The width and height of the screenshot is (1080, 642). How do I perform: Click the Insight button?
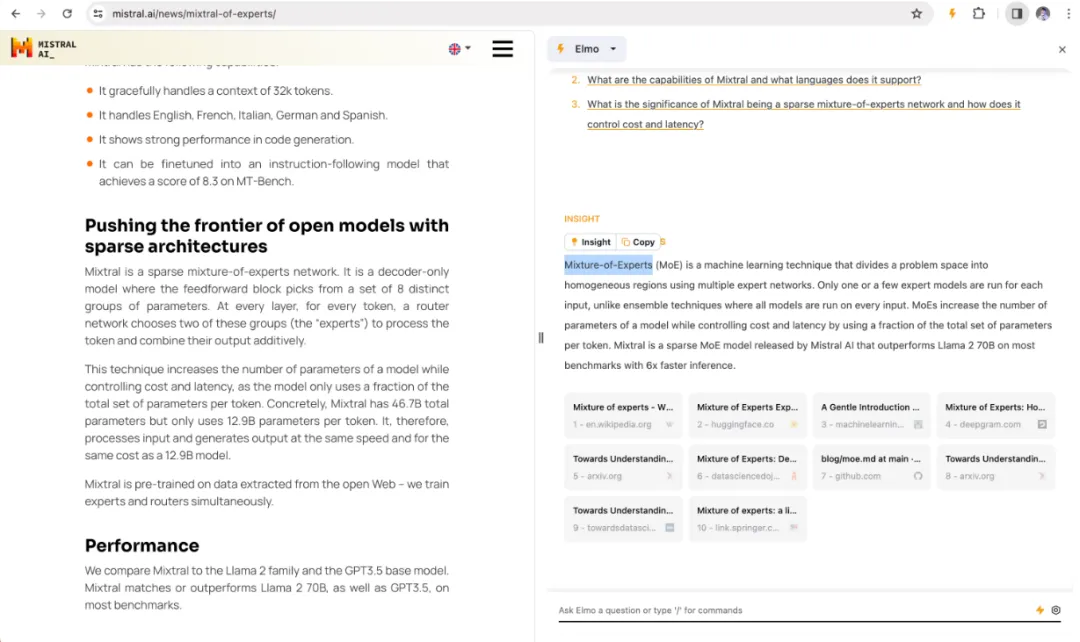pyautogui.click(x=590, y=242)
